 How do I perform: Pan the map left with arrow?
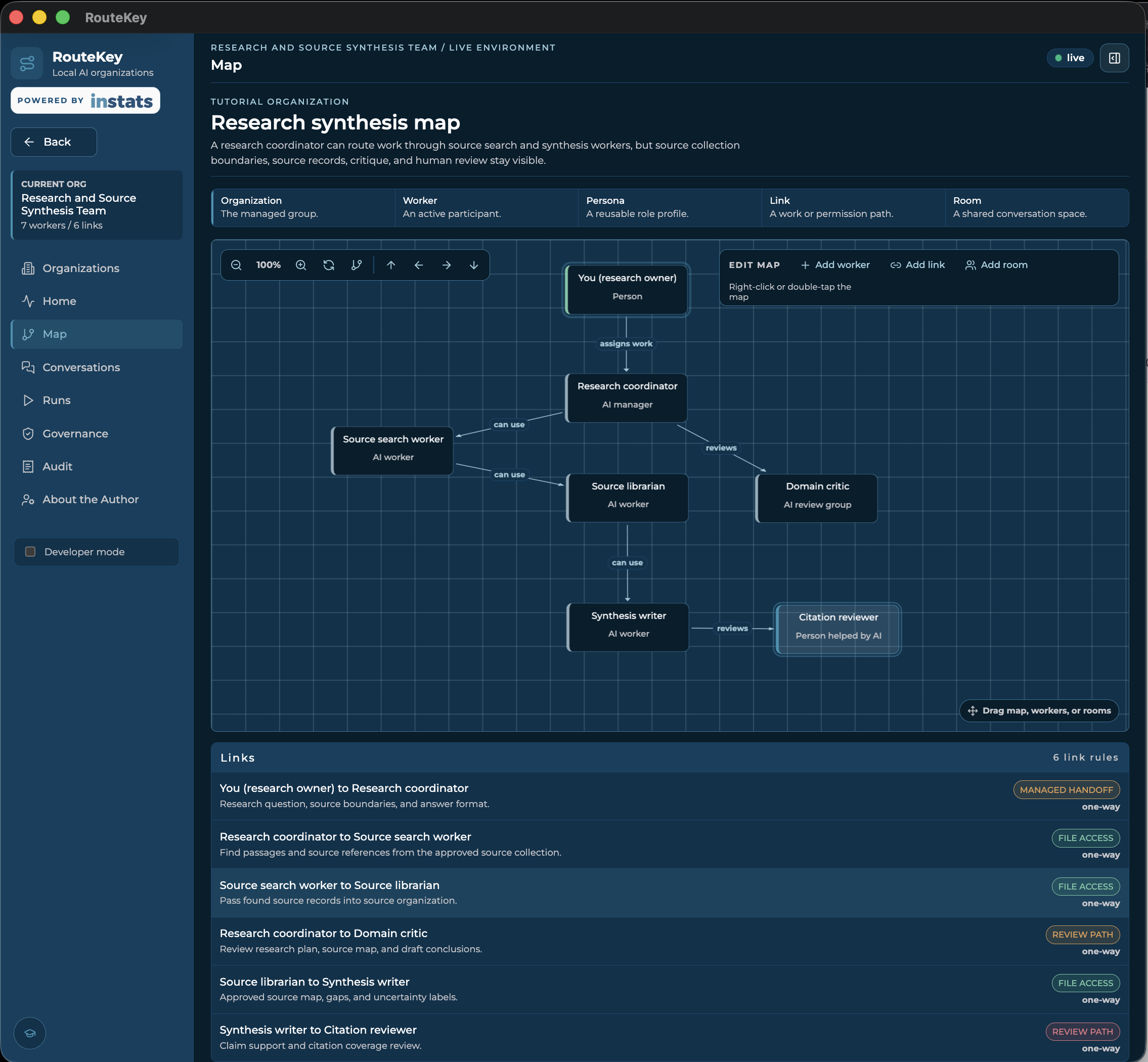tap(418, 265)
